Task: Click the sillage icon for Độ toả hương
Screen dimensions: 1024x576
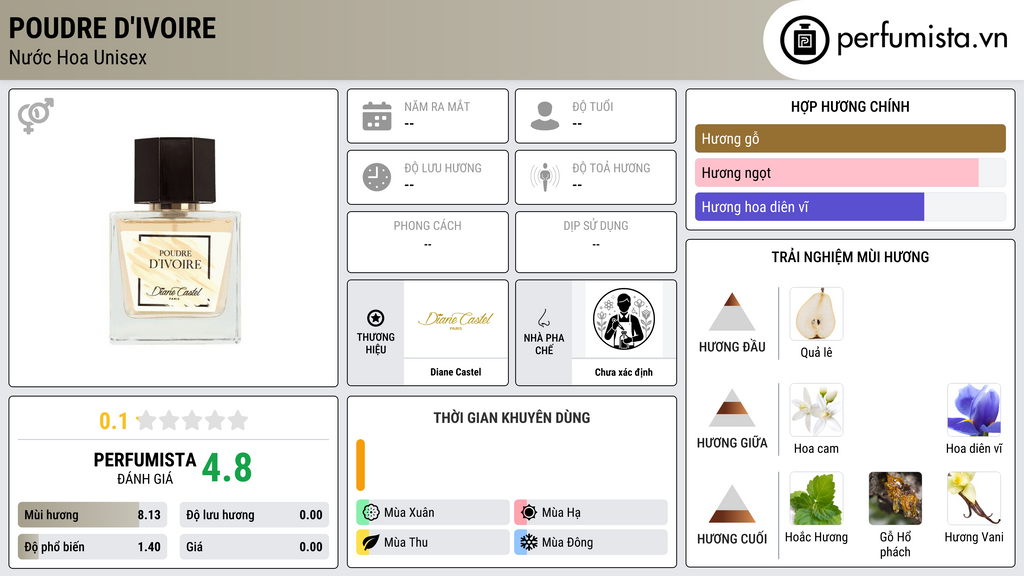Action: coord(545,177)
